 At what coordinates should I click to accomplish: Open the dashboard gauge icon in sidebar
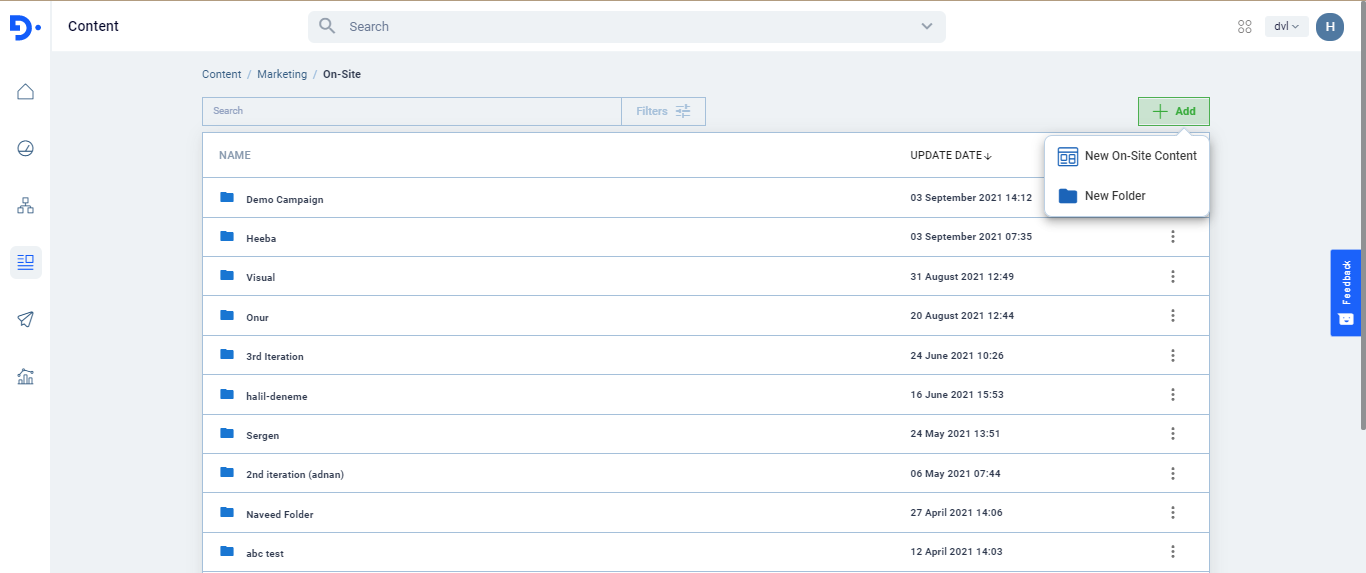coord(26,149)
